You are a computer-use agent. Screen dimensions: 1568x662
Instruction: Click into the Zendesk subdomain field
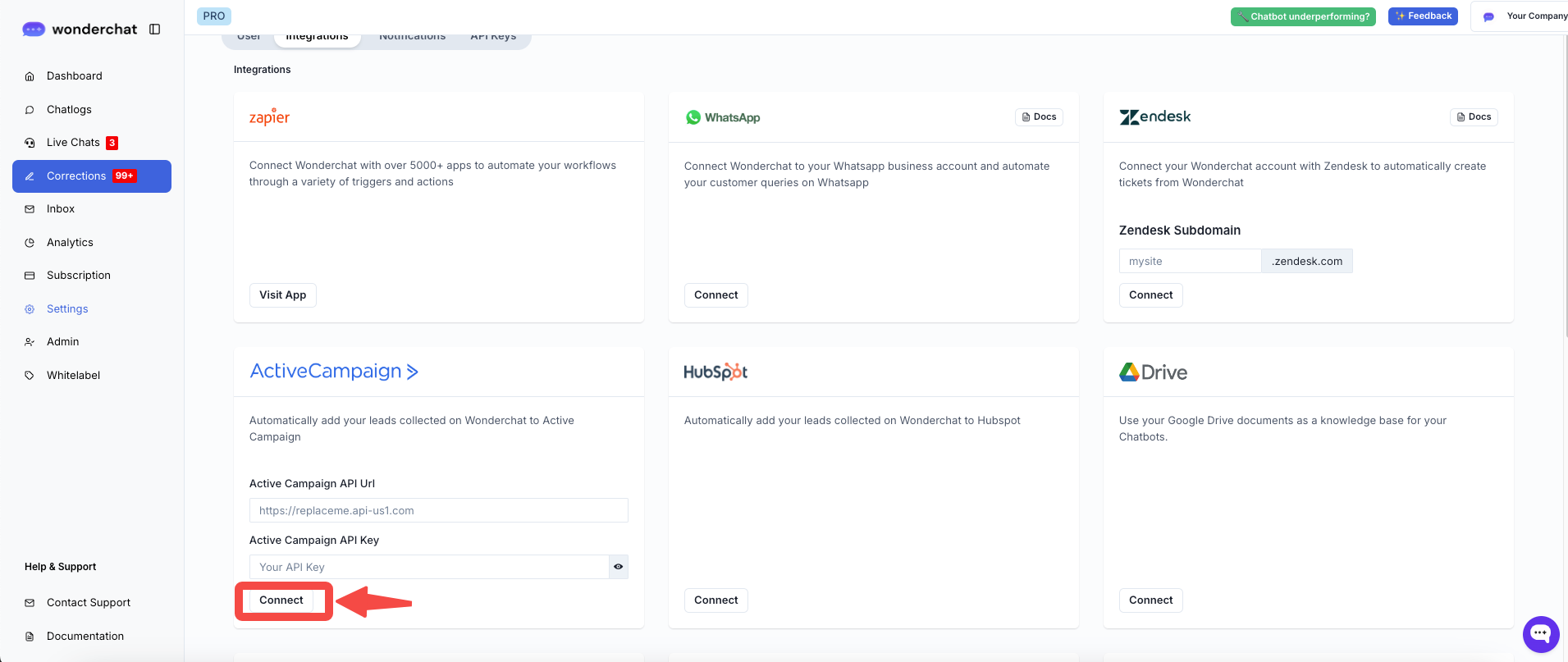(1189, 262)
